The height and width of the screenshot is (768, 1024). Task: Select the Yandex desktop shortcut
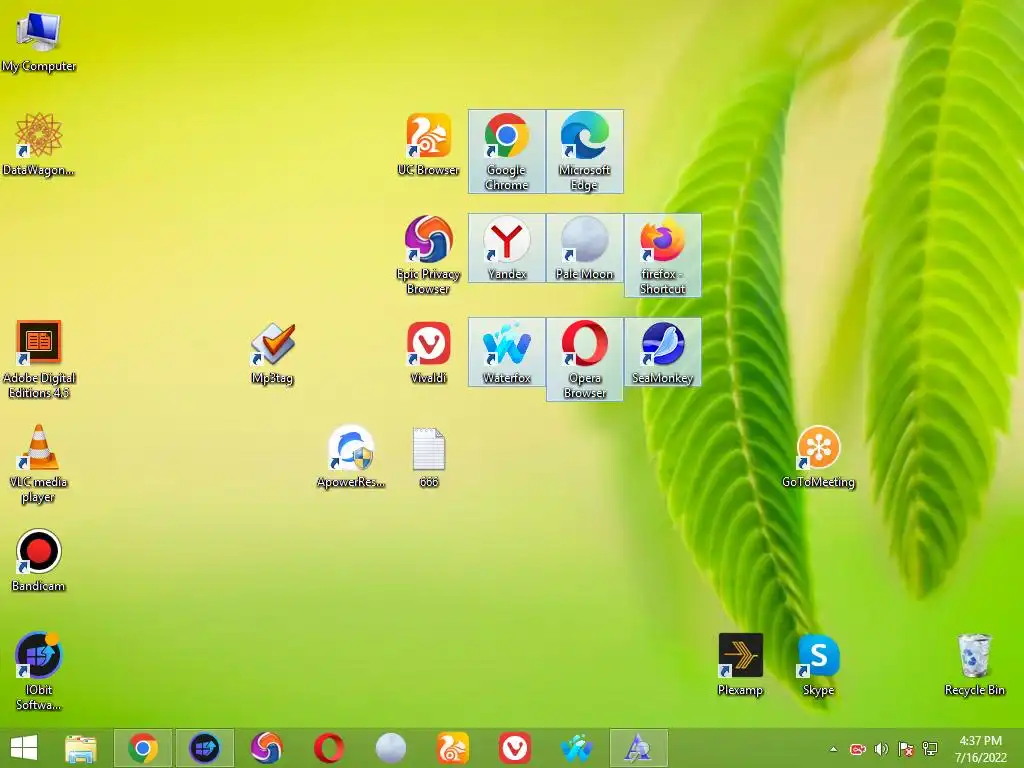507,248
